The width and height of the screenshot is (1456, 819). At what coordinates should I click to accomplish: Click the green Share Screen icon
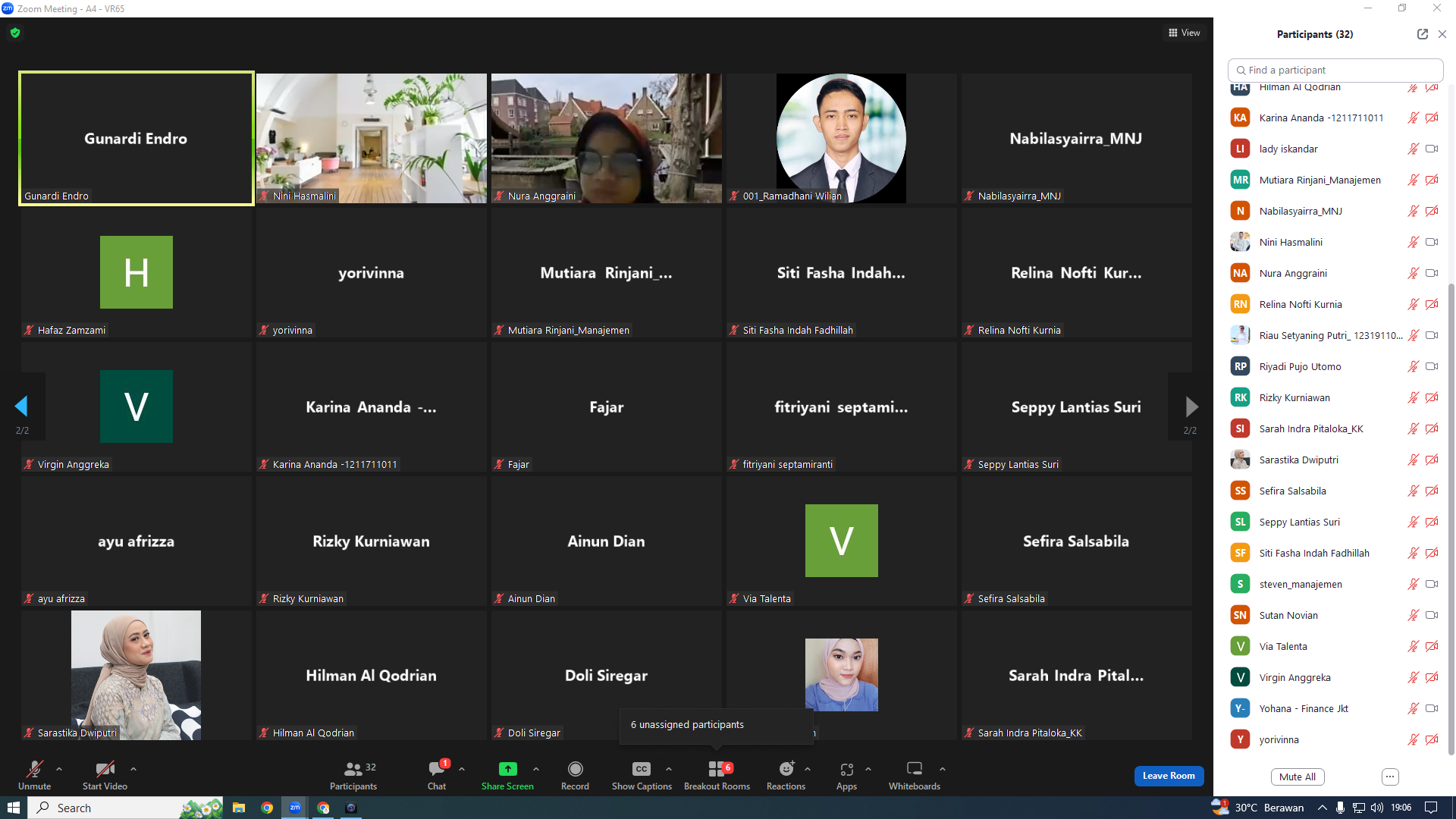(507, 769)
